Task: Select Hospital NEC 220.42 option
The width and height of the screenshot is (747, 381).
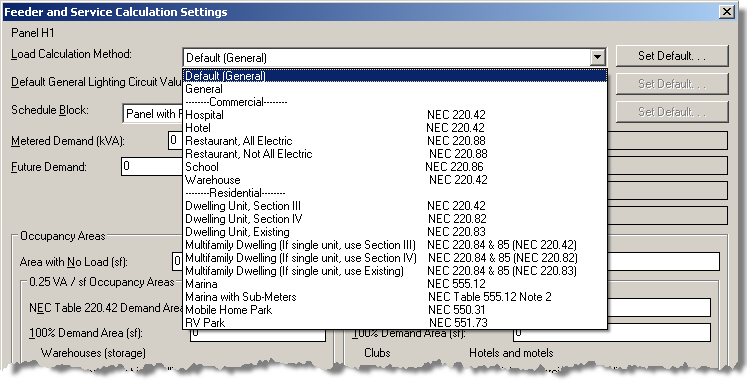Action: click(395, 115)
